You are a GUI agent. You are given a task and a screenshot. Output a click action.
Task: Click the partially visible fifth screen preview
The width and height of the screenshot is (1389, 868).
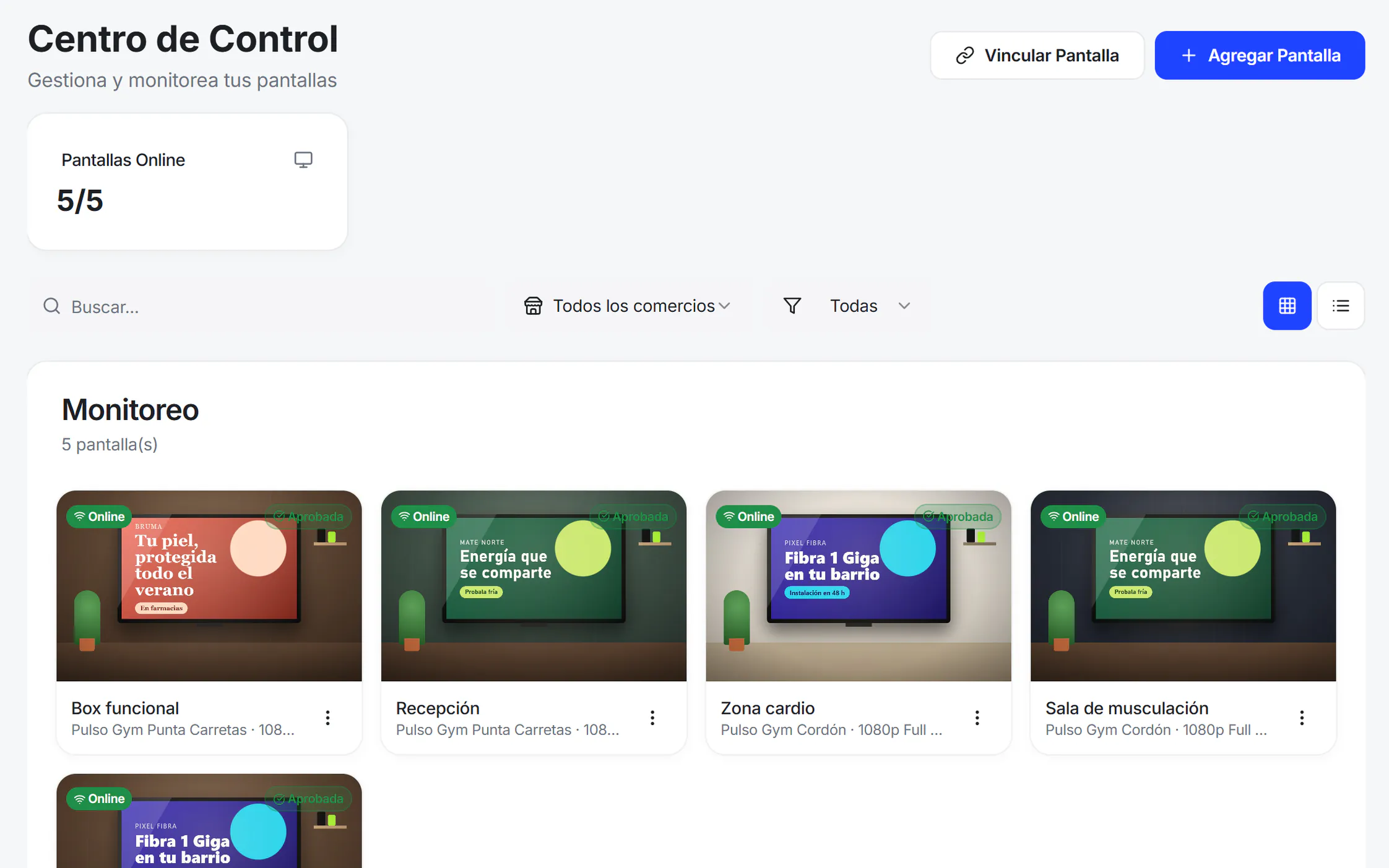(209, 821)
